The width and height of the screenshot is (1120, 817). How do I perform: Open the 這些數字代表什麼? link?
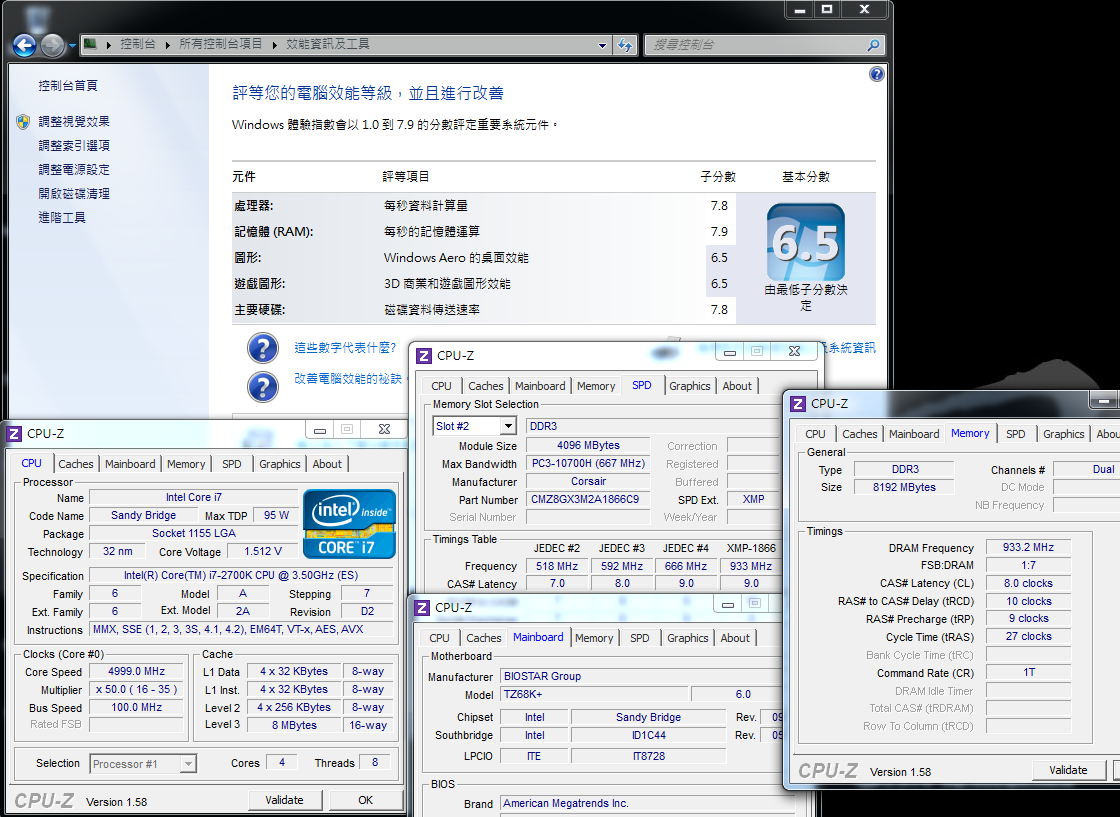(345, 348)
